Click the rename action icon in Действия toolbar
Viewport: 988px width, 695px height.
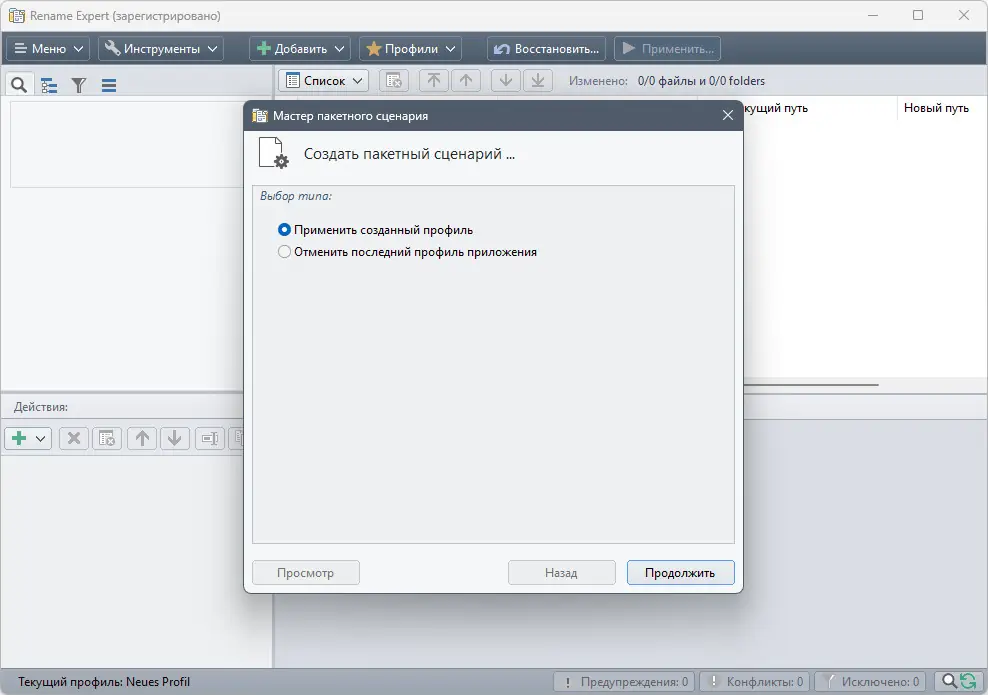pyautogui.click(x=210, y=438)
